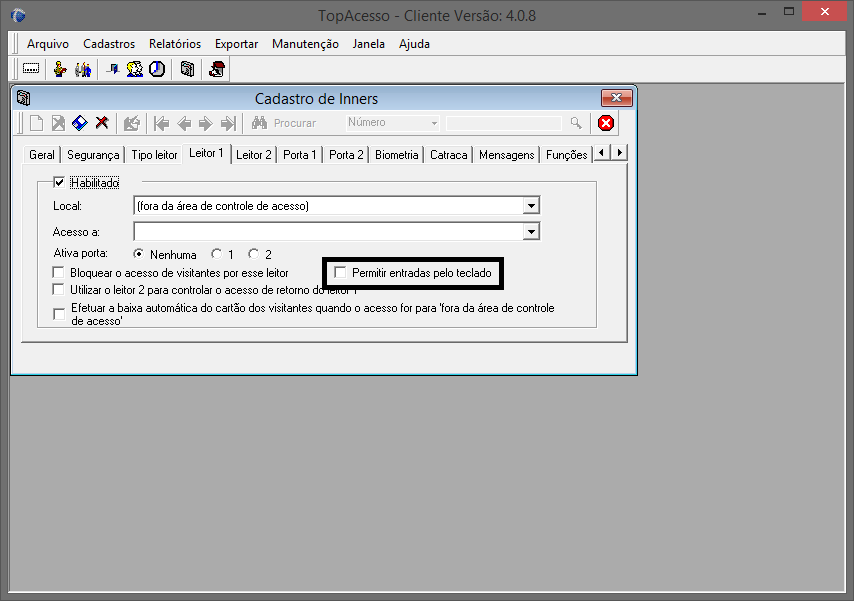This screenshot has height=601, width=854.
Task: Click the clock icon in the main toolbar
Action: pyautogui.click(x=157, y=69)
